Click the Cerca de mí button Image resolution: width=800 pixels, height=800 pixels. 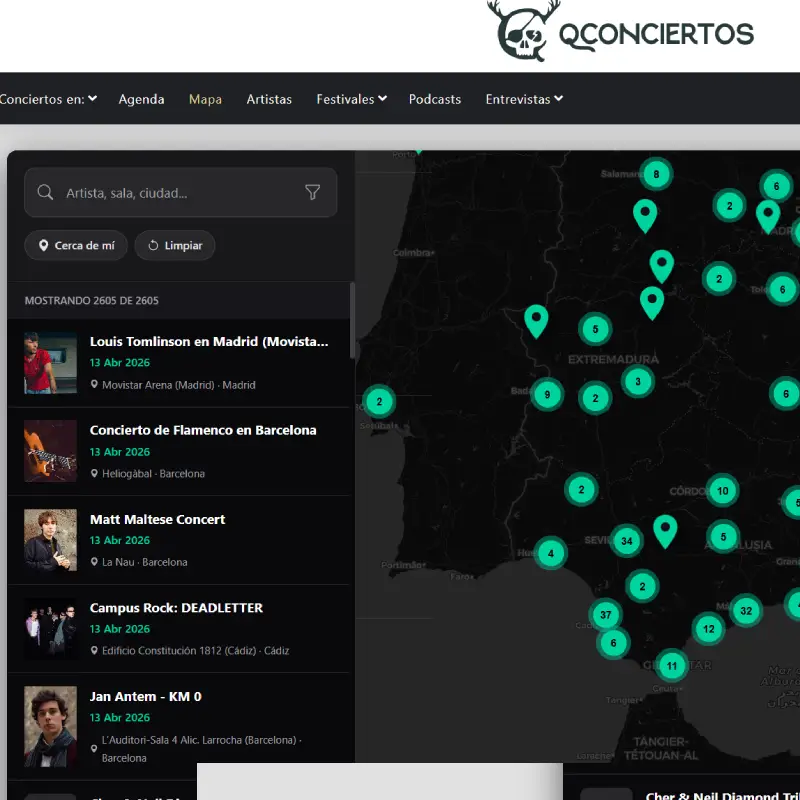click(x=75, y=245)
